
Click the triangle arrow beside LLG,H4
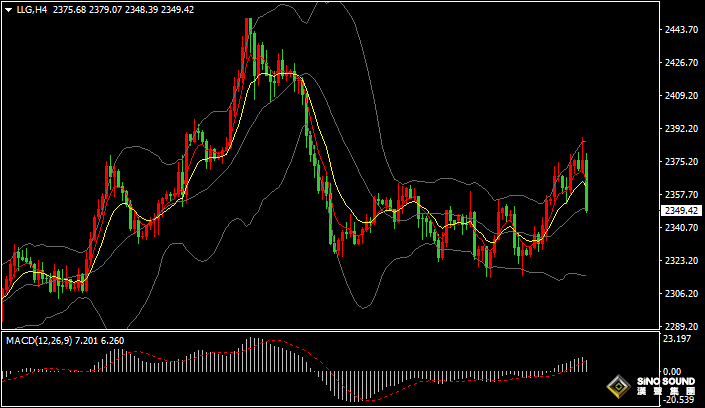[x=9, y=10]
